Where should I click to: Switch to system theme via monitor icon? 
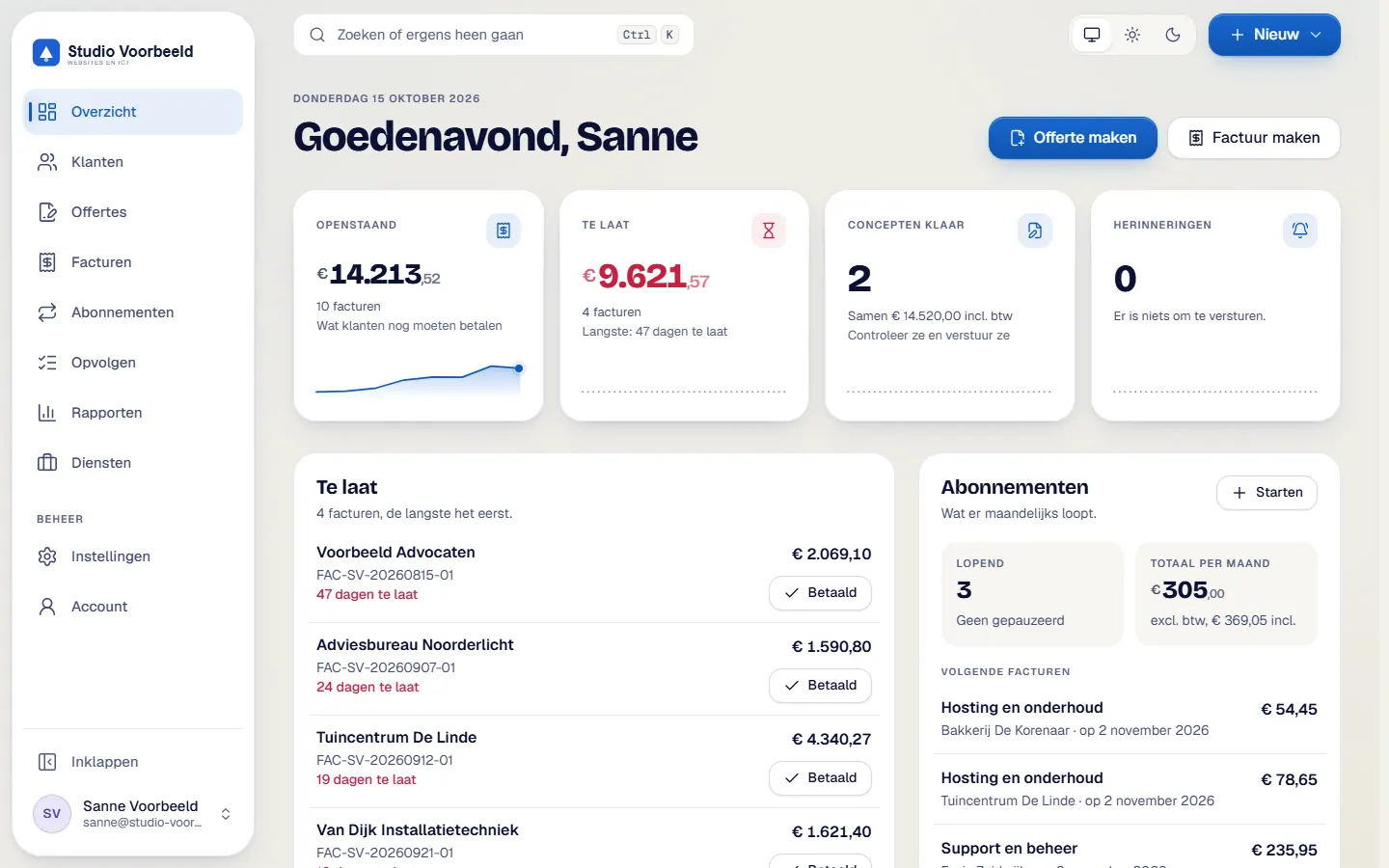tap(1092, 35)
